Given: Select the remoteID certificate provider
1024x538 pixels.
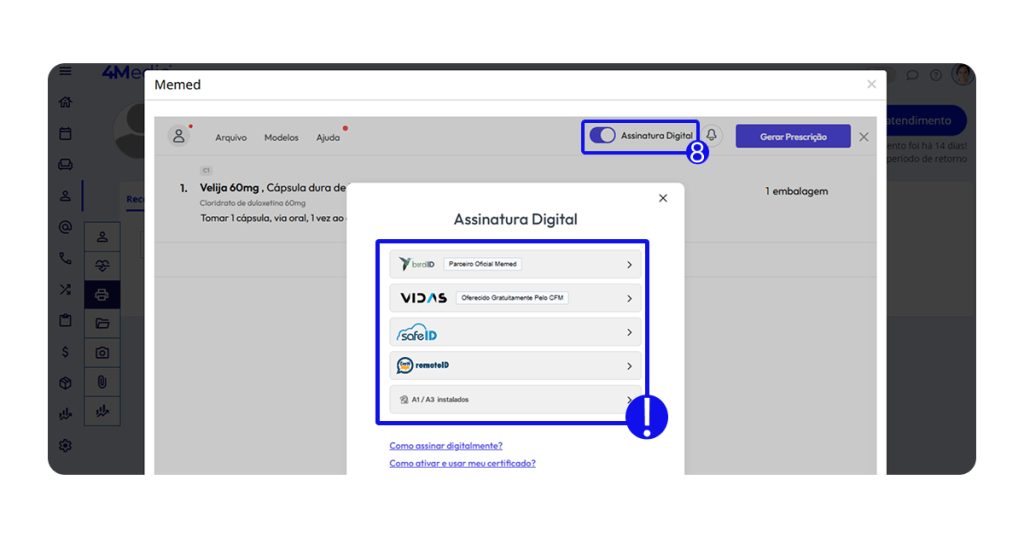Looking at the screenshot, I should (514, 366).
